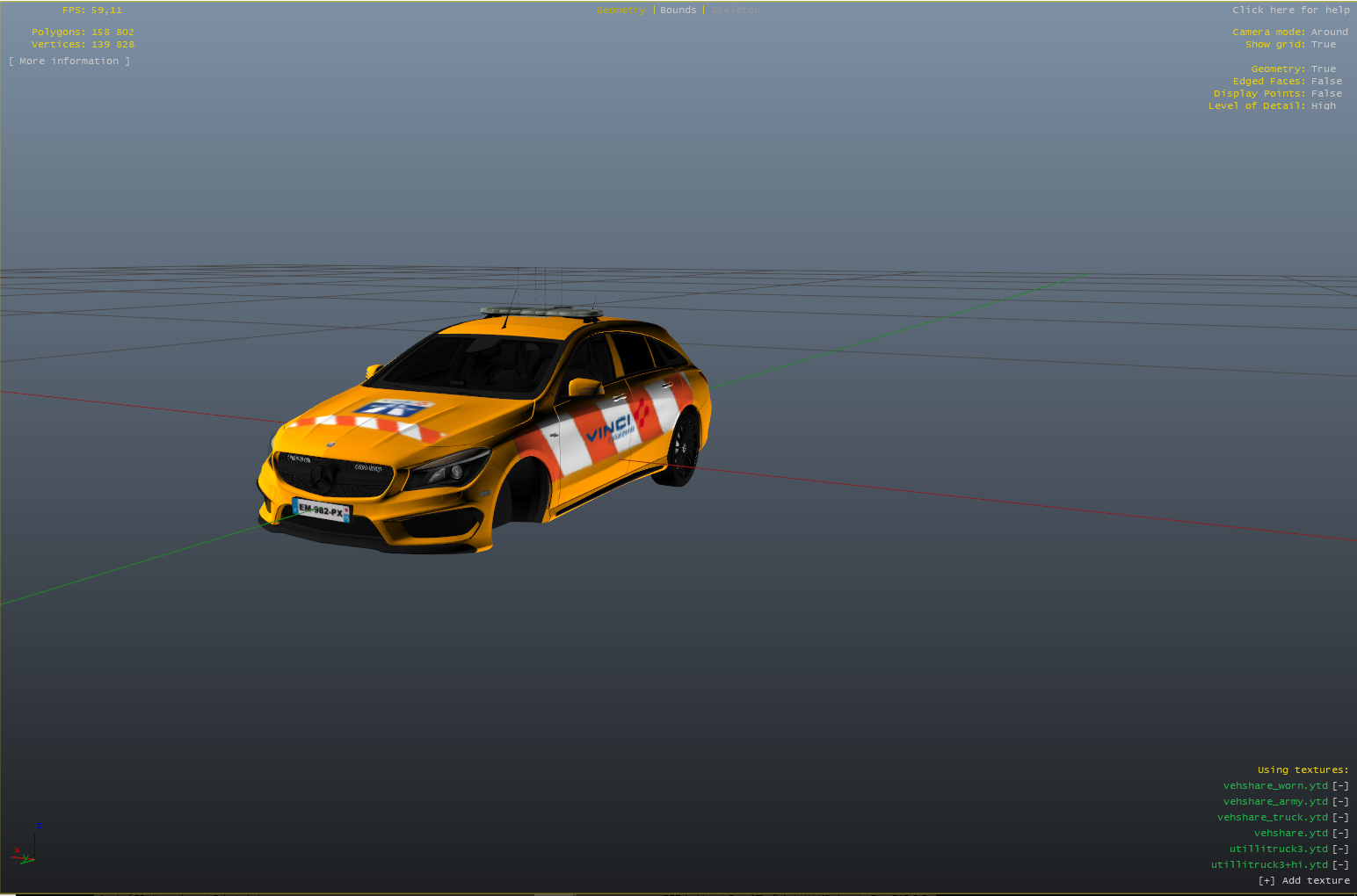Click [-] beside utillitruck3+hi.ytd
This screenshot has height=896, width=1357.
click(x=1339, y=865)
